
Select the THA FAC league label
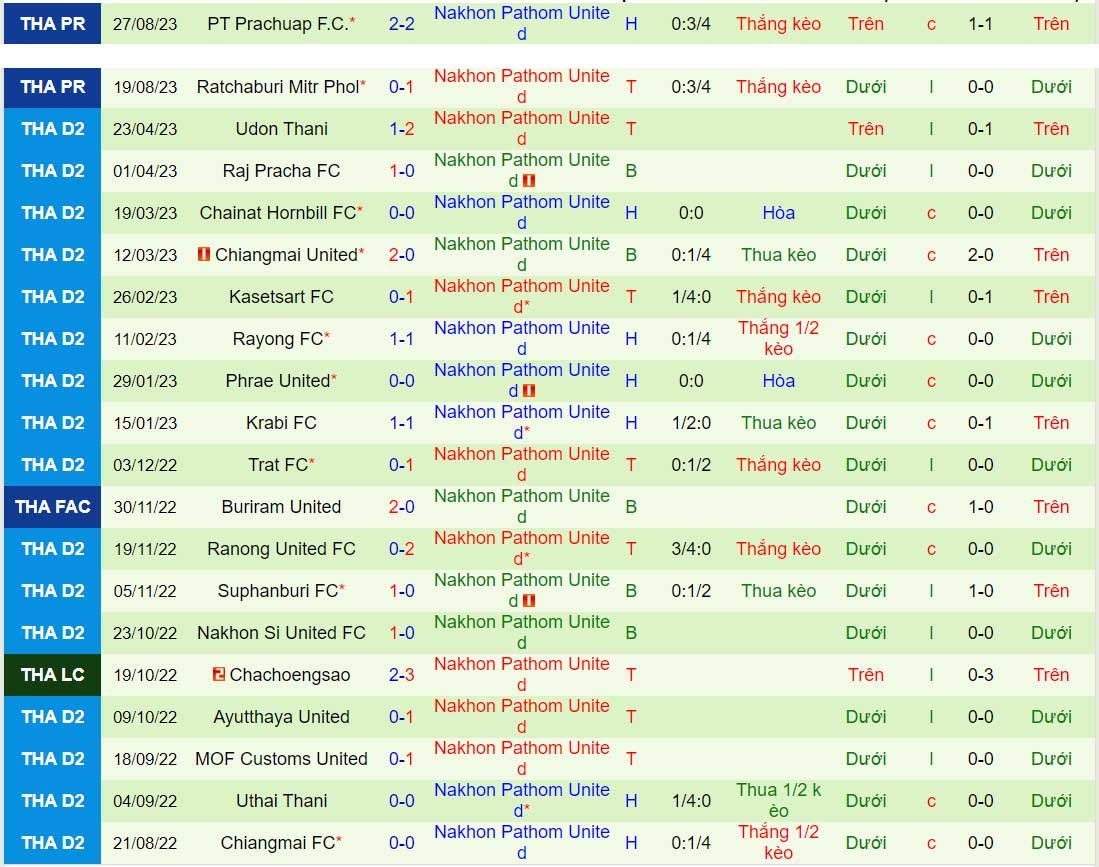[52, 507]
